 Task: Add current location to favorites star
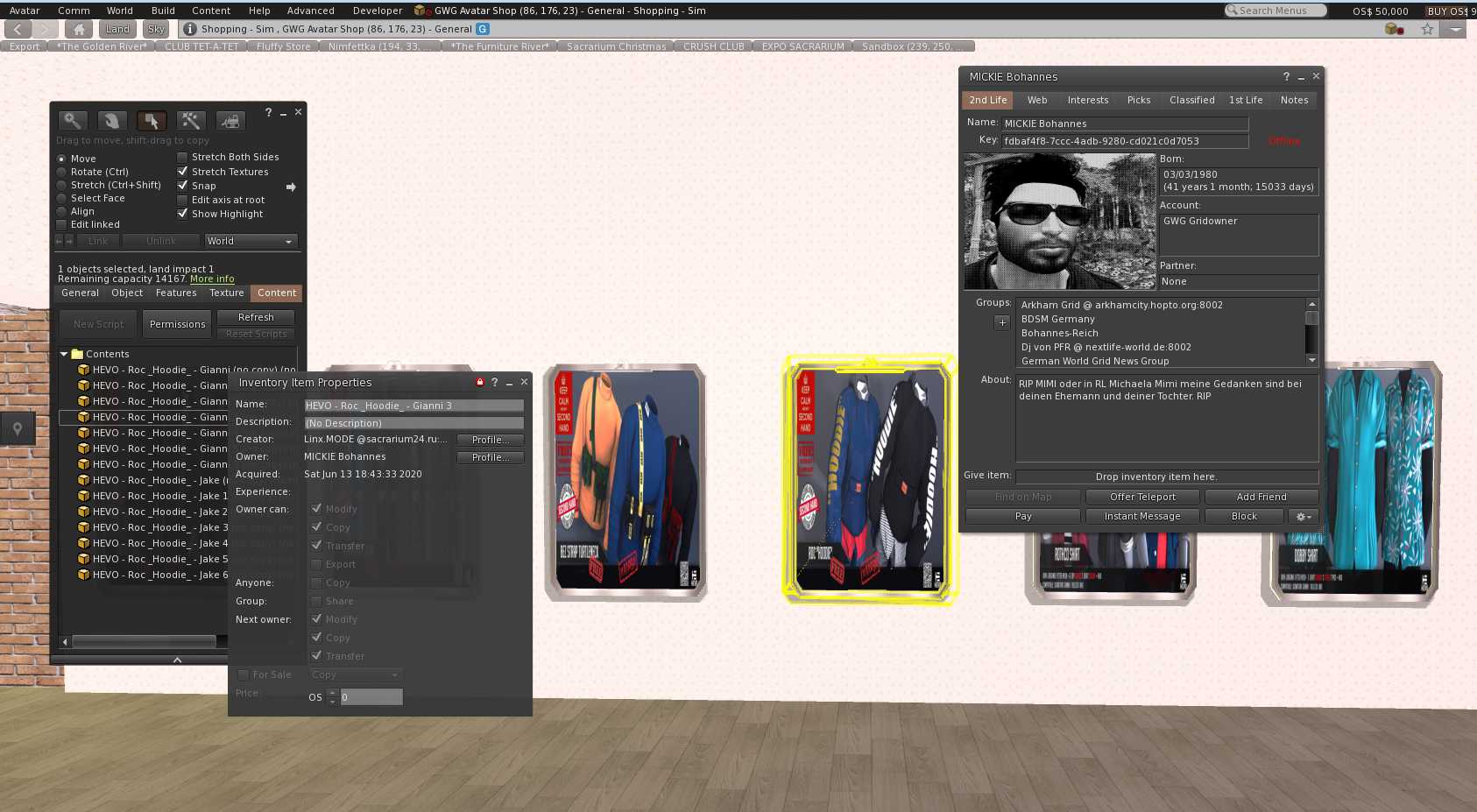[x=1427, y=29]
